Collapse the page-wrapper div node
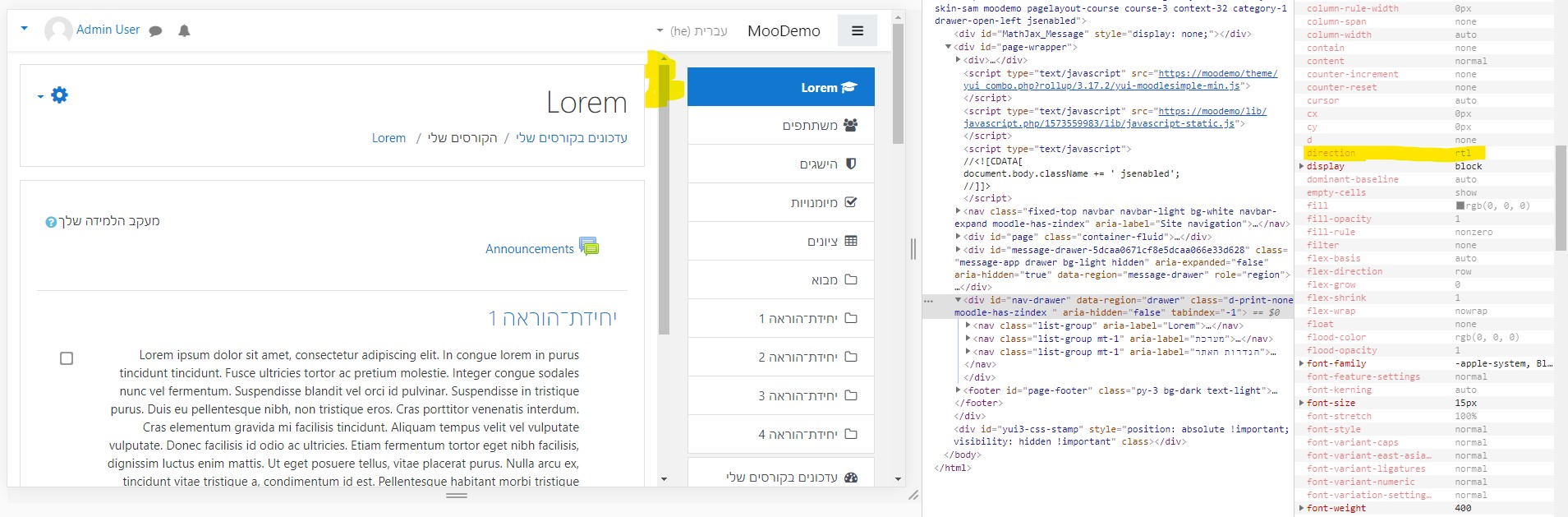 point(948,47)
